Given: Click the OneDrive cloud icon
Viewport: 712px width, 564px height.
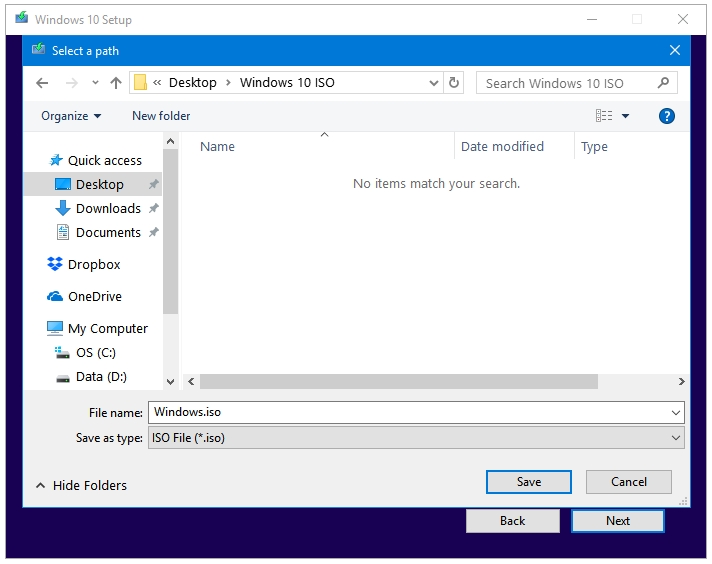Looking at the screenshot, I should point(55,297).
